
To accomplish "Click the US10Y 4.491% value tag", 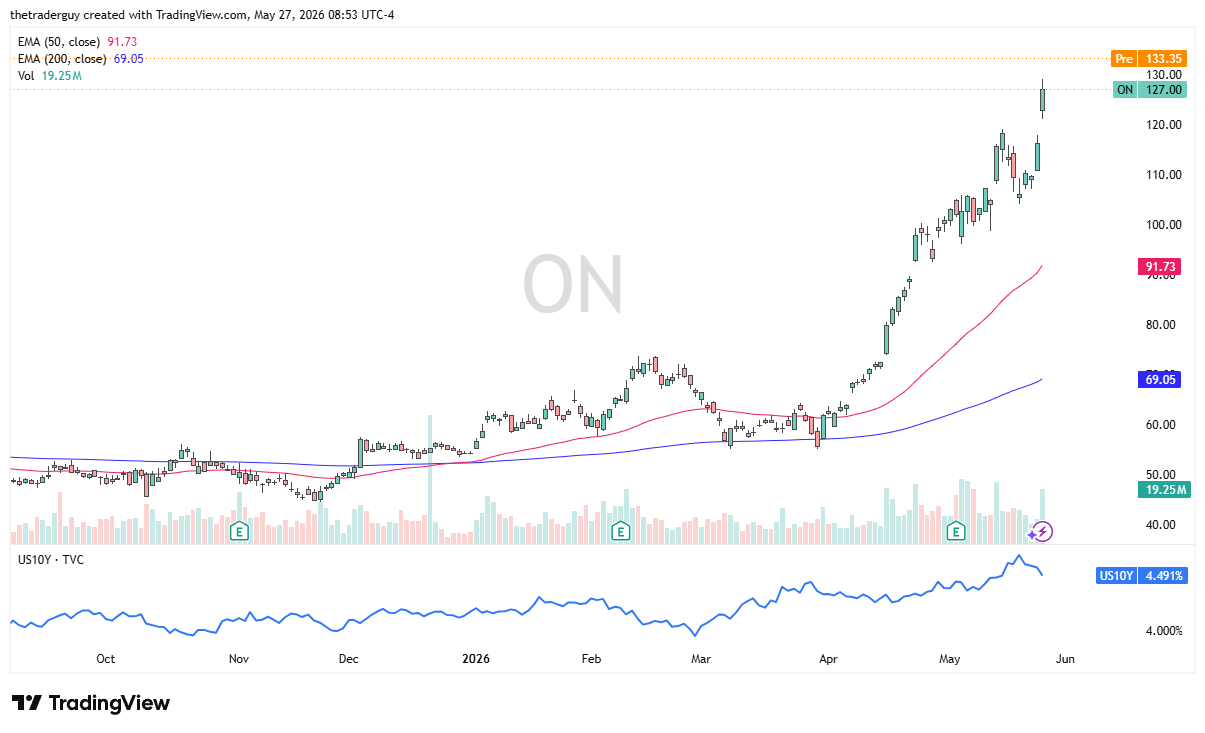I will 1141,576.
